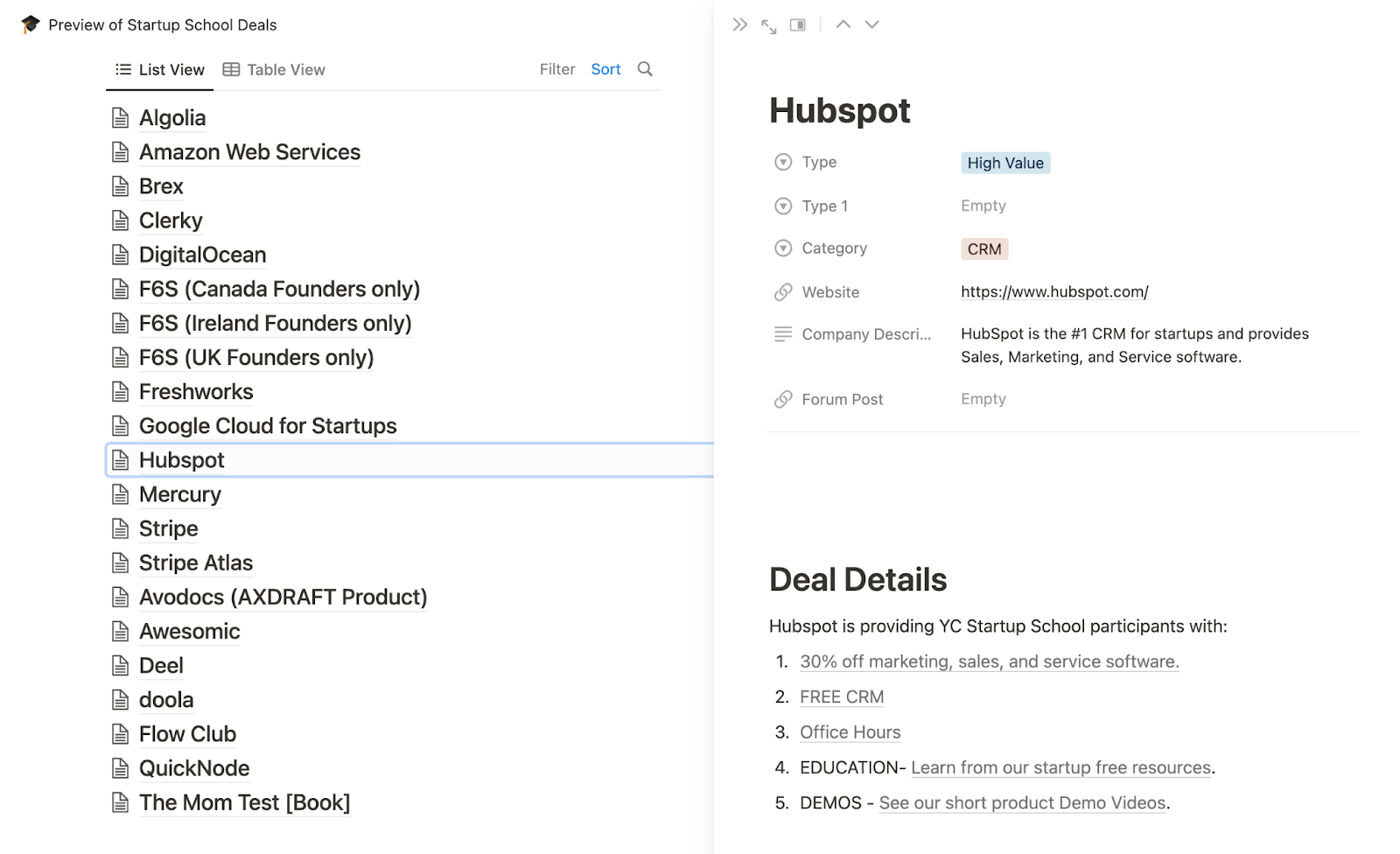Click the link icon beside Forum Post
This screenshot has width=1400, height=854.
tap(783, 400)
